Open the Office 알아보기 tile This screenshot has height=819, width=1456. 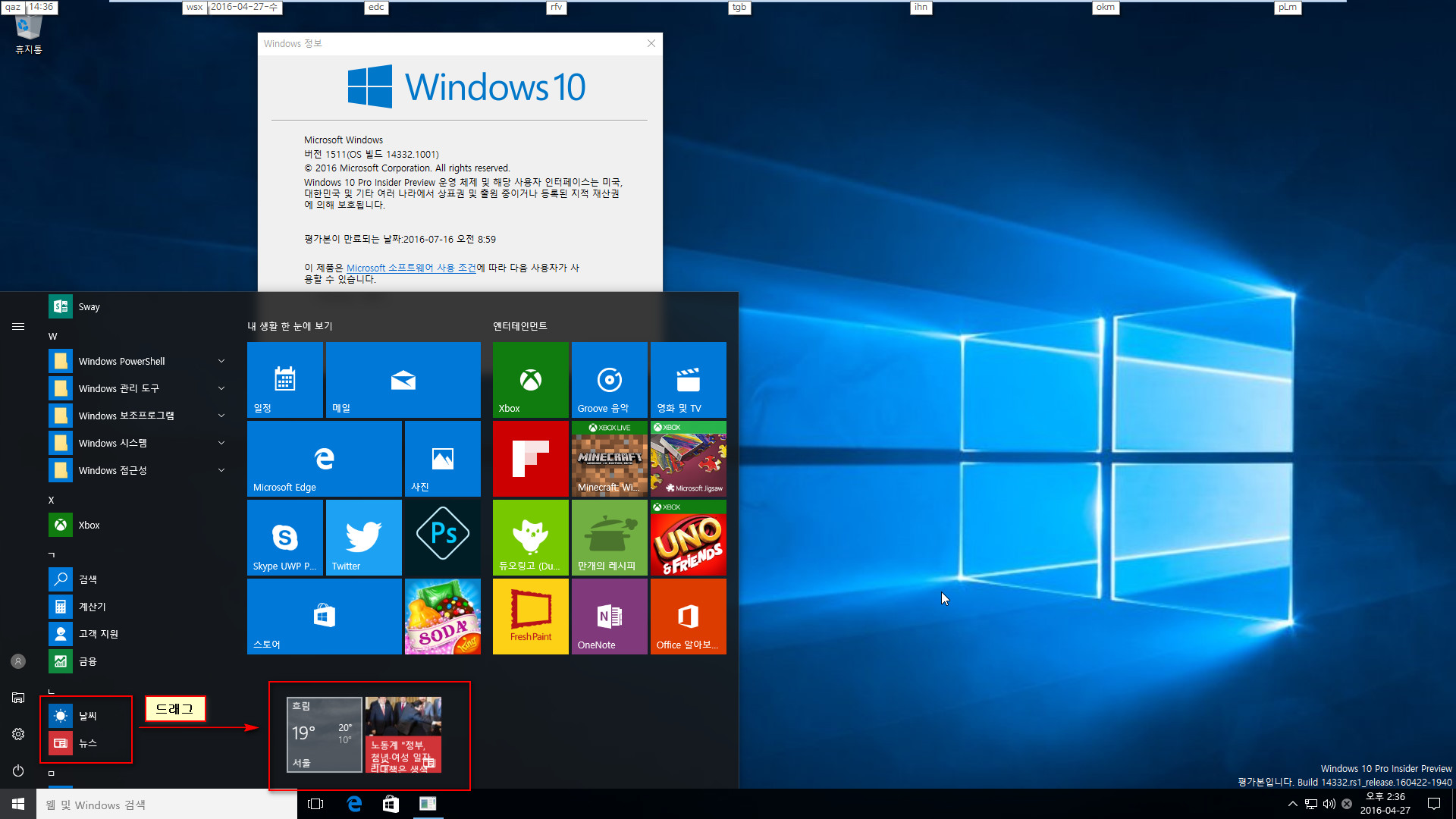[689, 617]
